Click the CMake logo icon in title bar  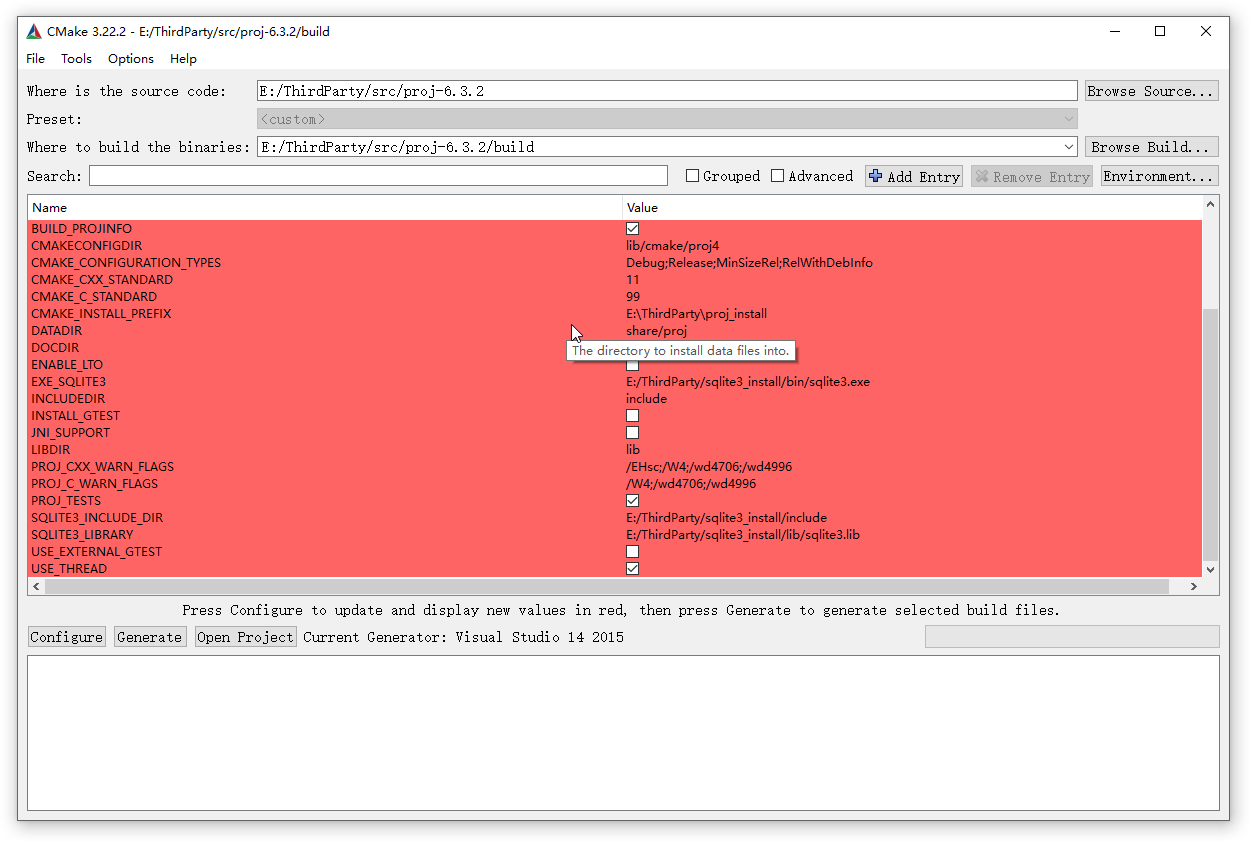click(34, 31)
